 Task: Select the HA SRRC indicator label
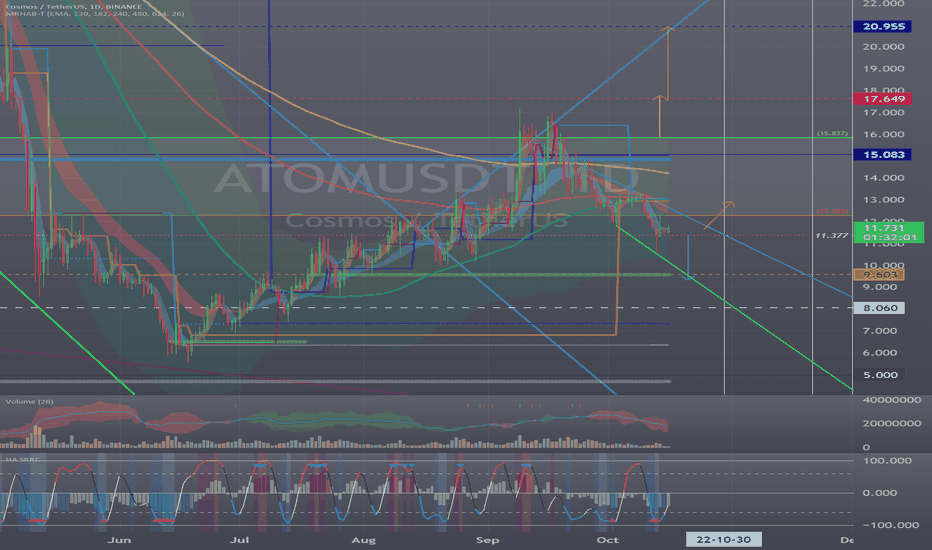pyautogui.click(x=23, y=460)
